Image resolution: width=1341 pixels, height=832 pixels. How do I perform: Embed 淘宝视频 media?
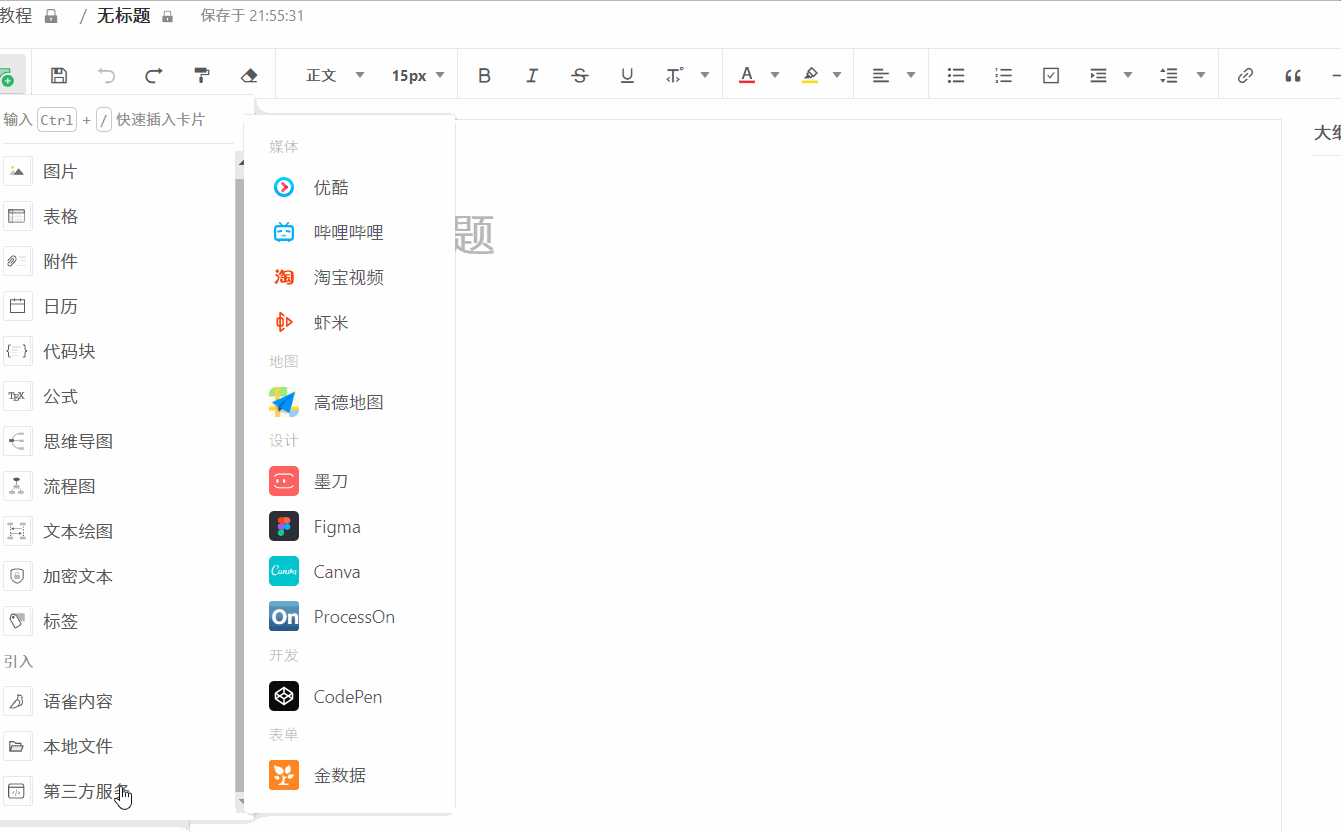pos(349,277)
